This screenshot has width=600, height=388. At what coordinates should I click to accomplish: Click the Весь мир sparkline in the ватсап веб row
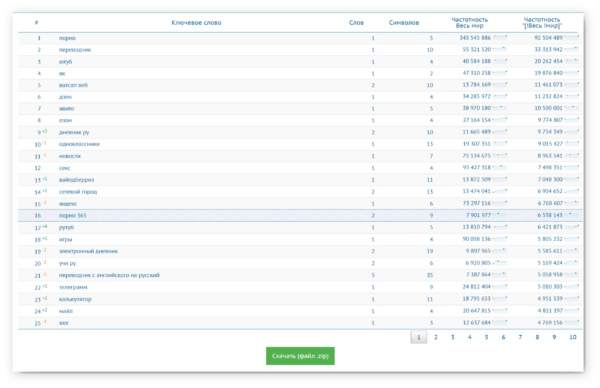click(500, 85)
